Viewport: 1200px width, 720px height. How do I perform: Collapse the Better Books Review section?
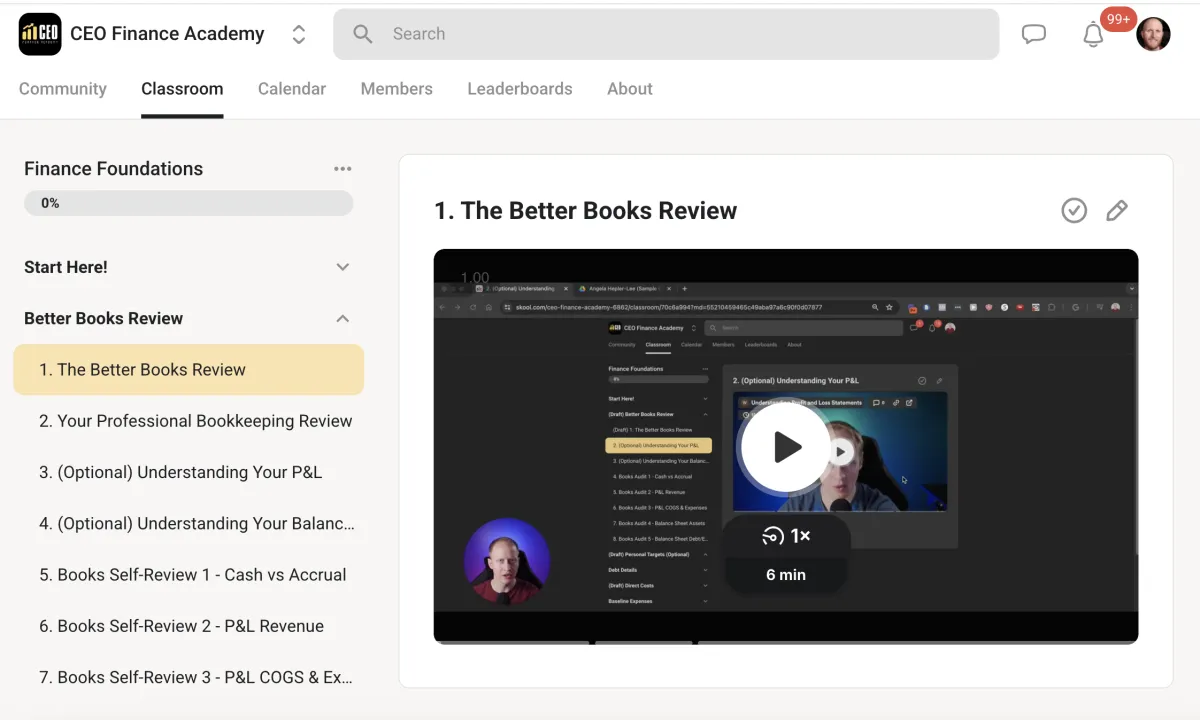click(x=188, y=318)
